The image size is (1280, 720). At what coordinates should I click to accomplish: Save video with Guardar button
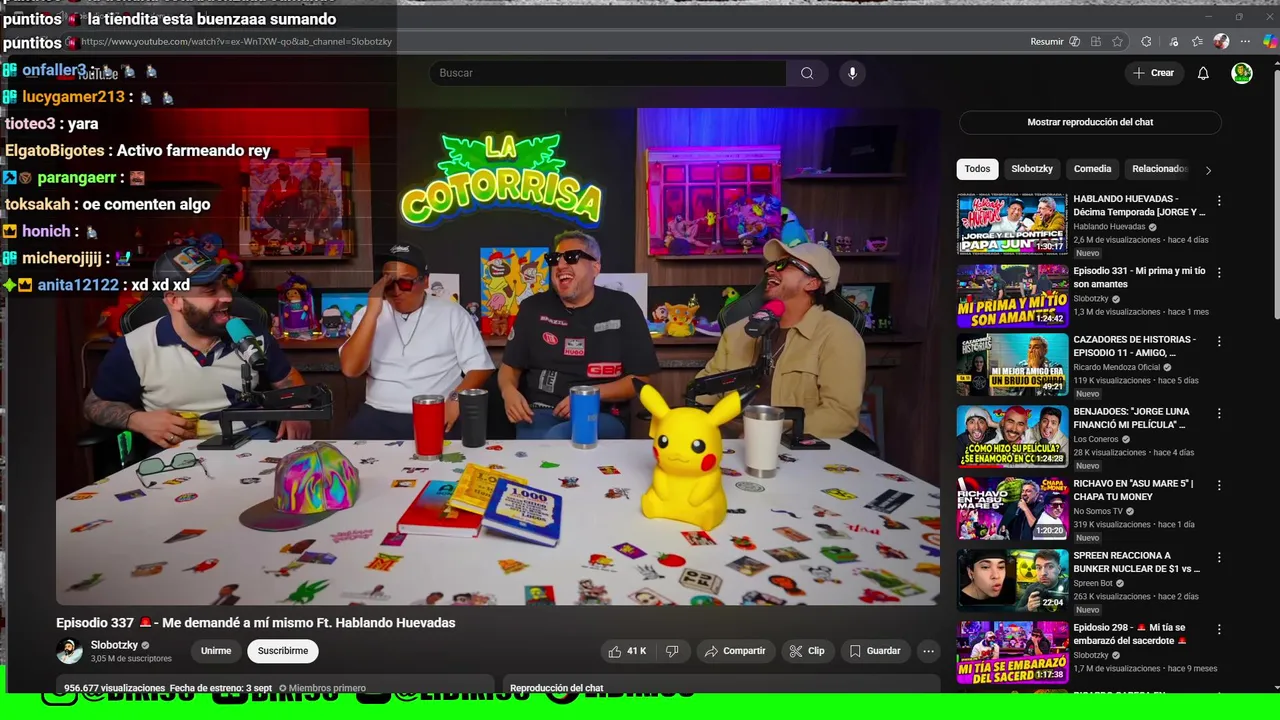875,651
